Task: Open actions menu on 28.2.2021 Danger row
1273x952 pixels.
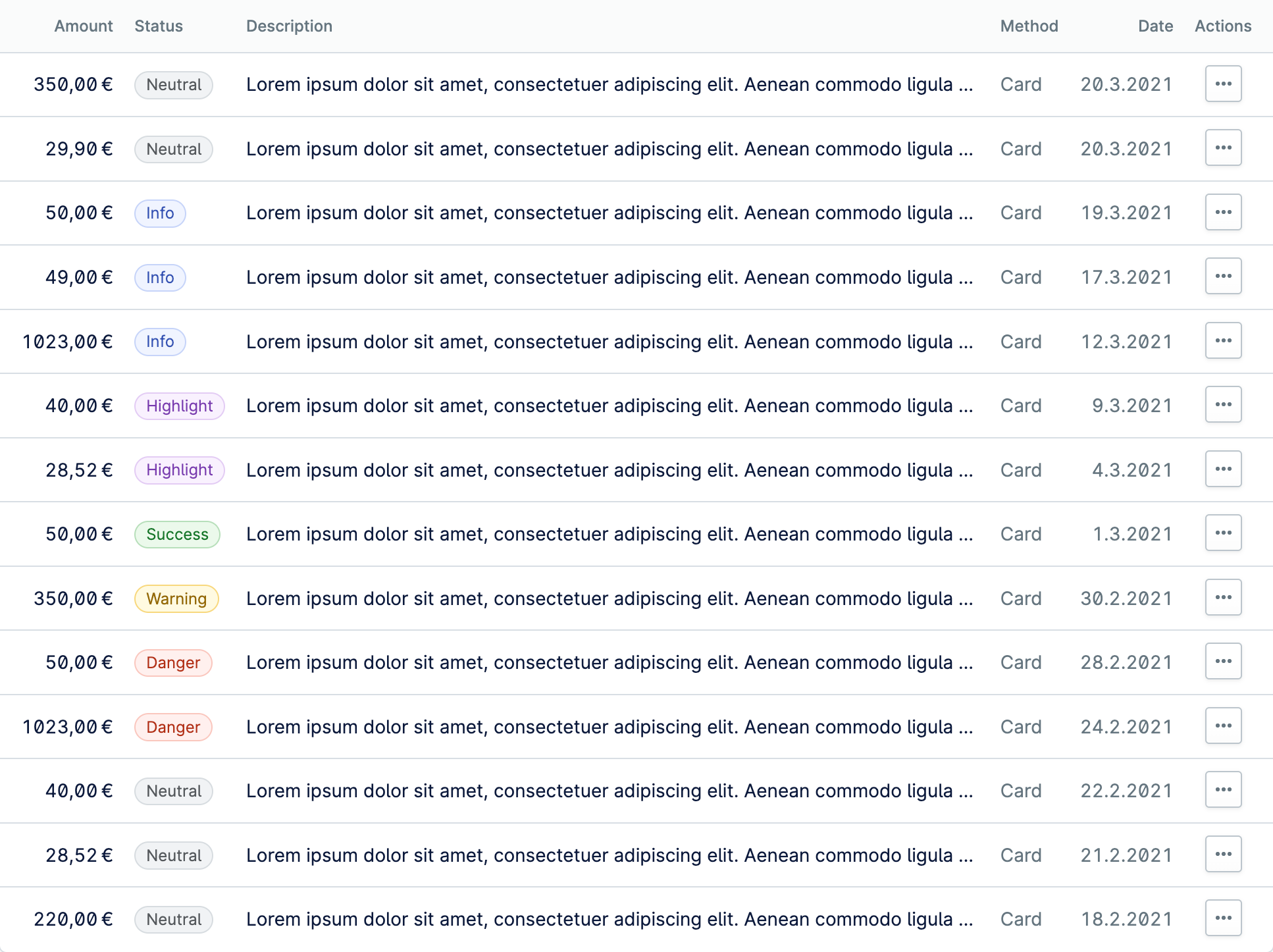Action: [1223, 661]
